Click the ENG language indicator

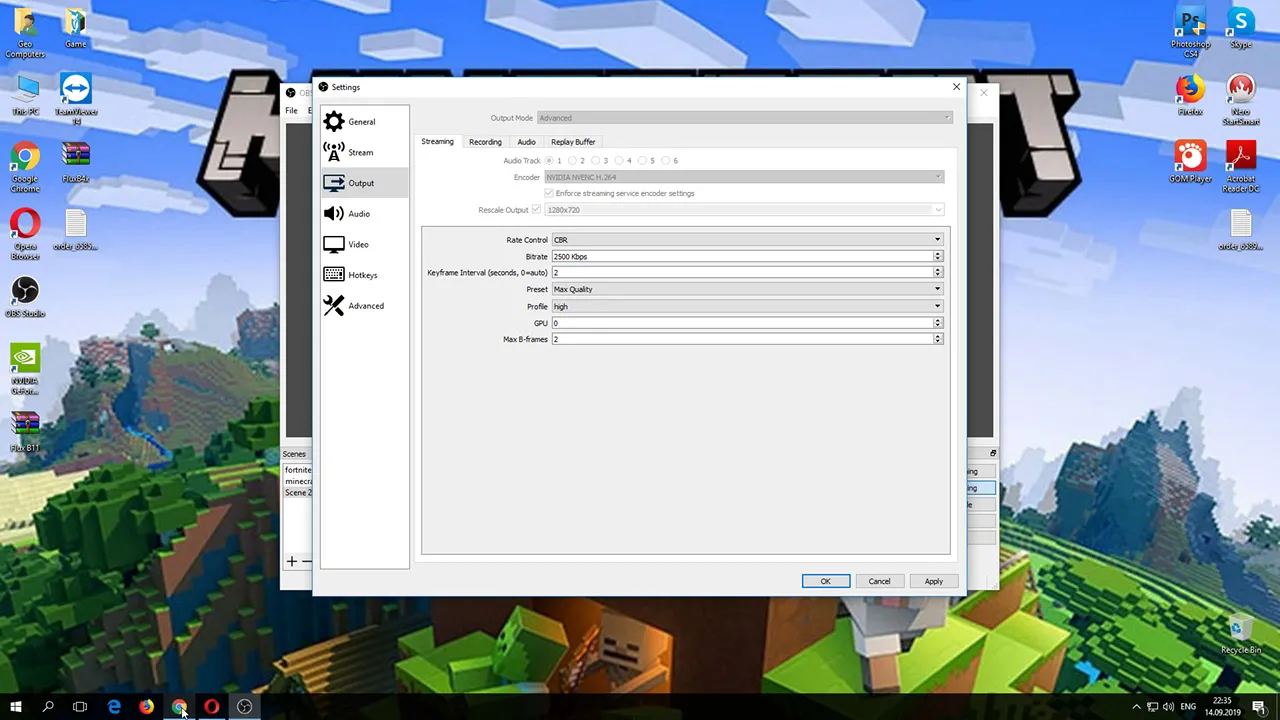1188,707
